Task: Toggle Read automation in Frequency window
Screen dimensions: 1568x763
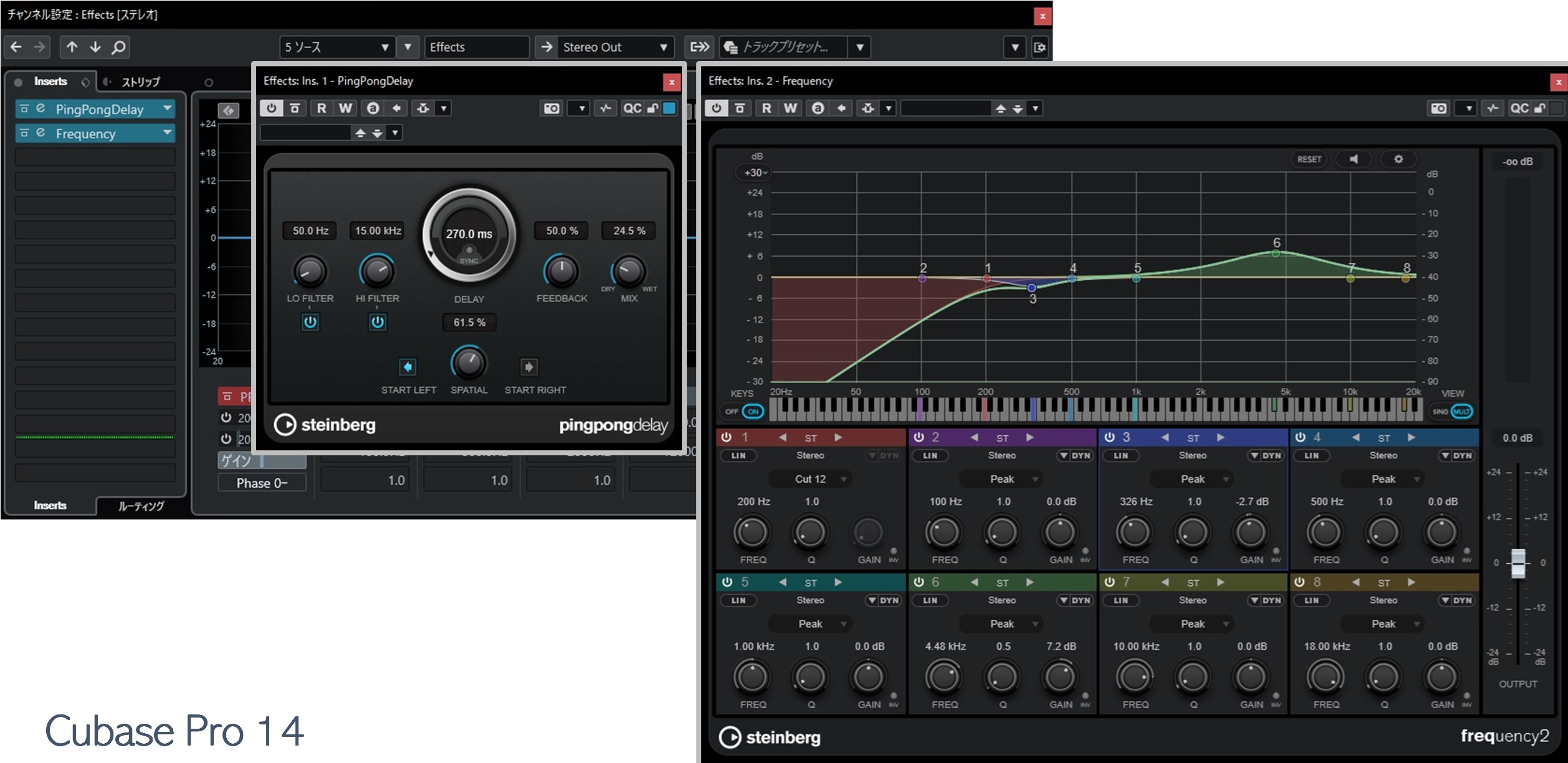Action: [767, 108]
